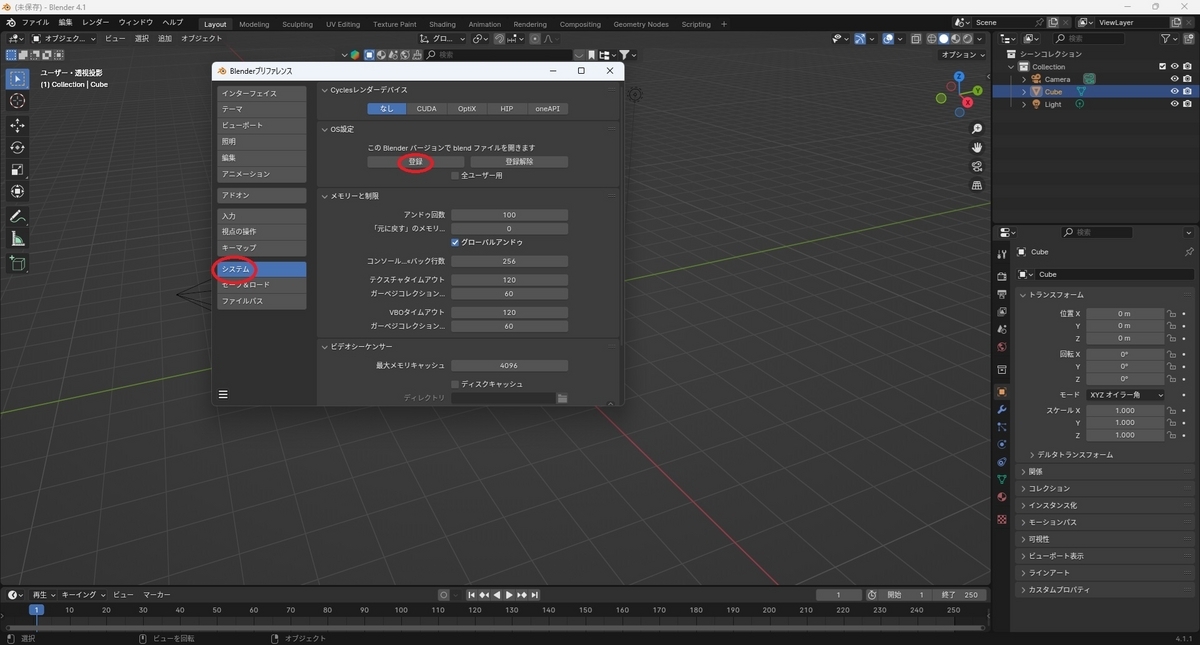Open Physics properties tab icon

[x=1002, y=444]
